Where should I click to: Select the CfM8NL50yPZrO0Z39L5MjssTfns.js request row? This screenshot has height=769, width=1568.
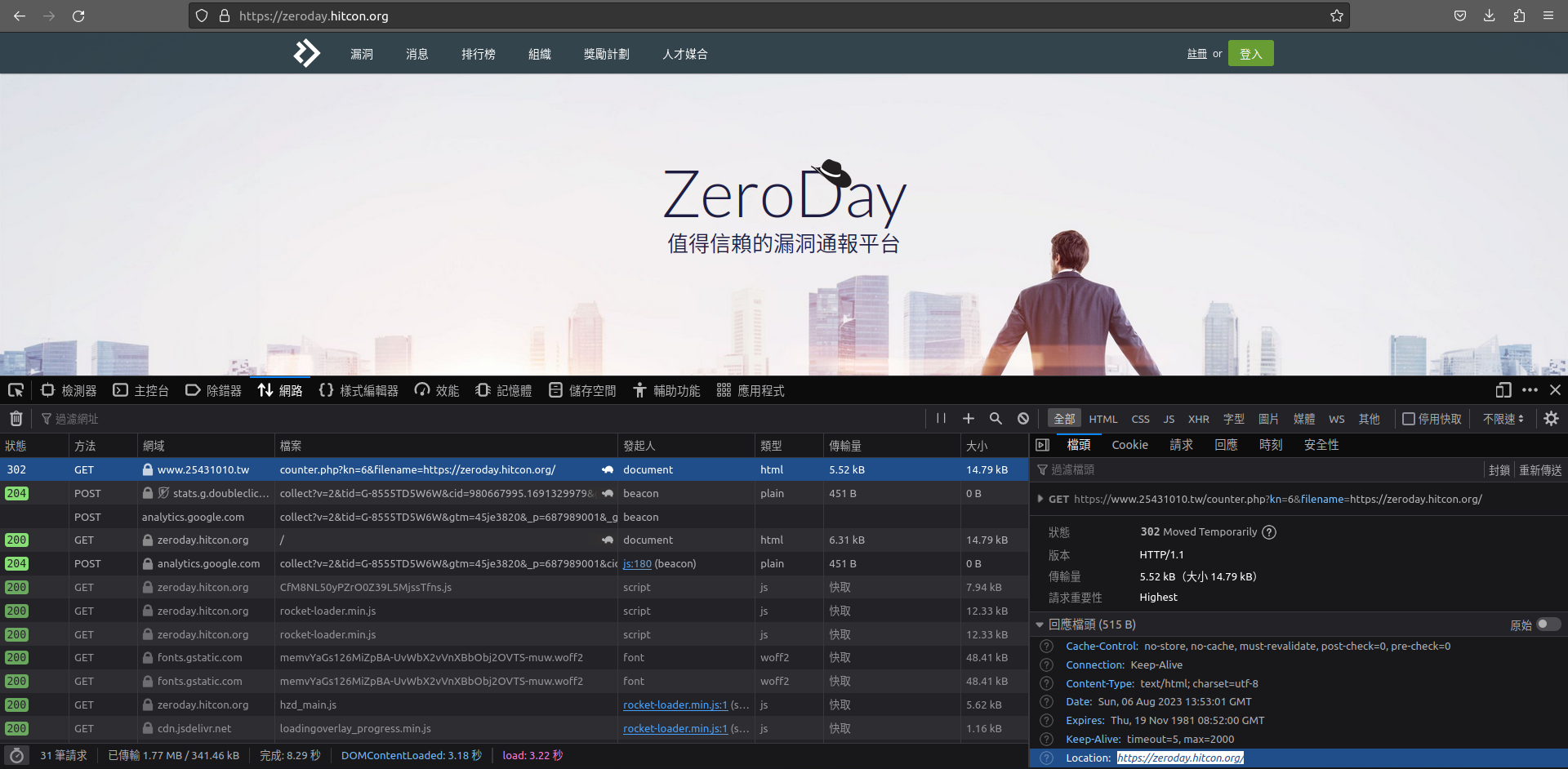click(514, 588)
